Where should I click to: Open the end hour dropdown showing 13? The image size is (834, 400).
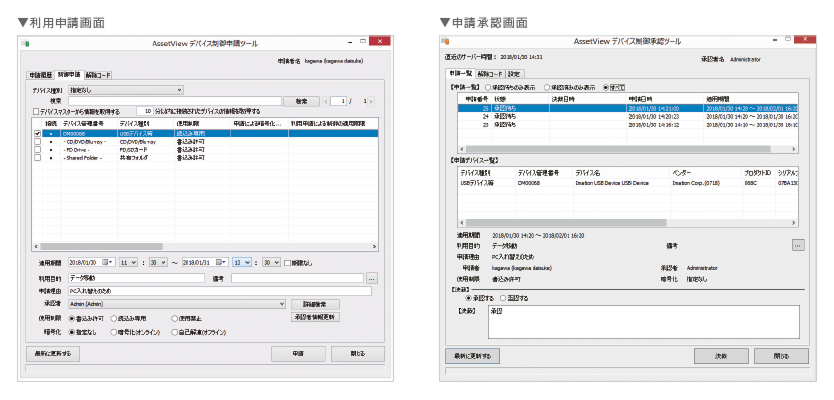[x=242, y=262]
